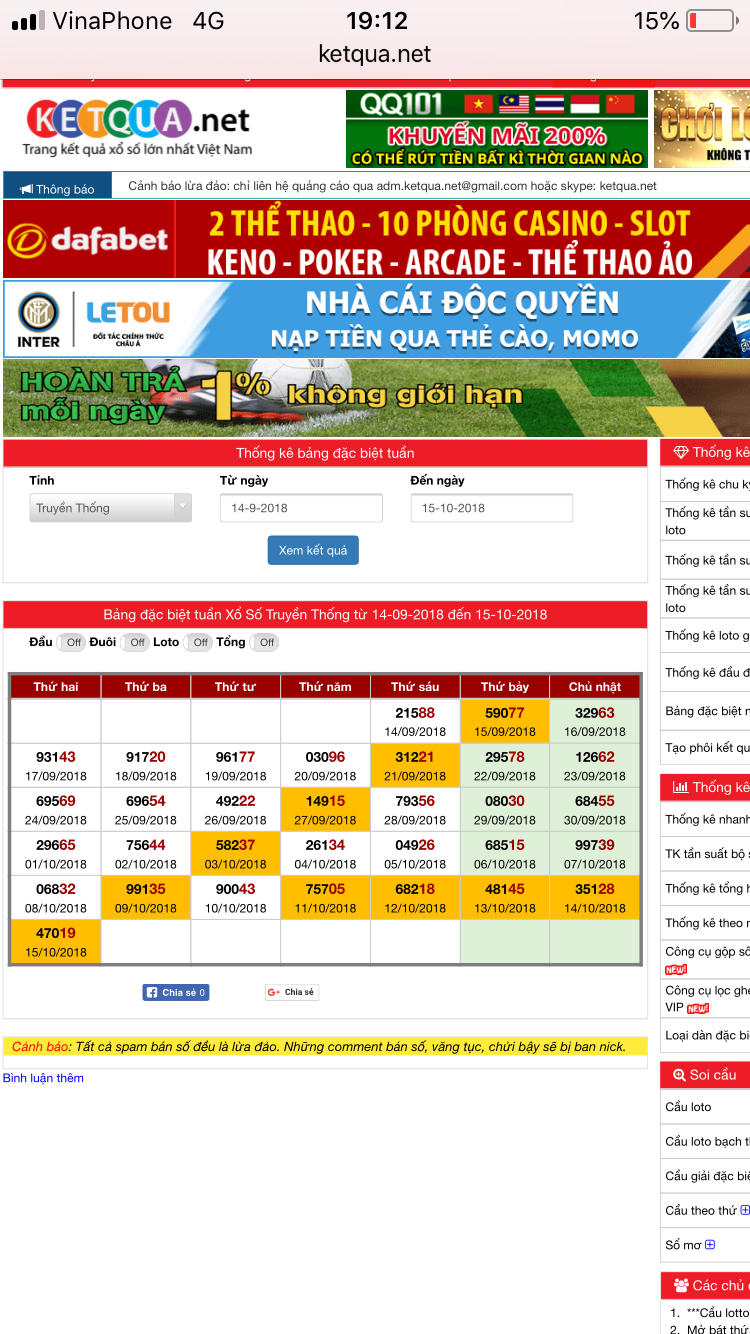Select result 99739 on 07/10/2018
The height and width of the screenshot is (1334, 750).
click(x=595, y=853)
